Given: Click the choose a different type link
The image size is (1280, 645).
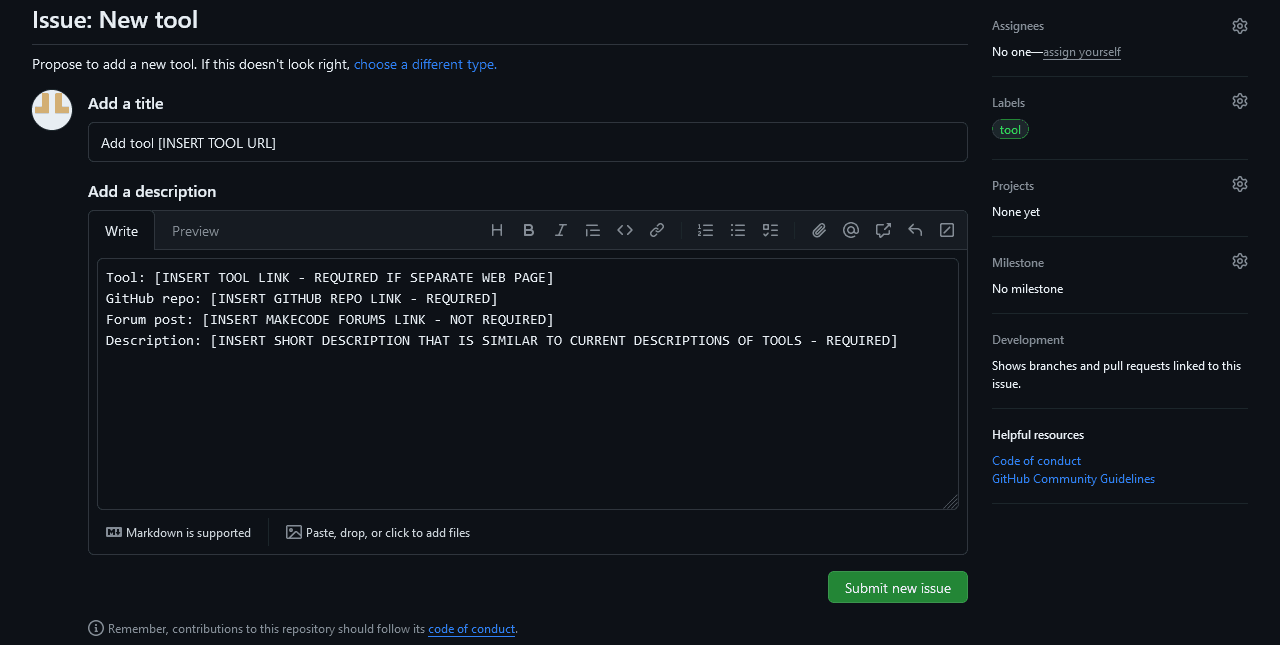Looking at the screenshot, I should click(425, 64).
